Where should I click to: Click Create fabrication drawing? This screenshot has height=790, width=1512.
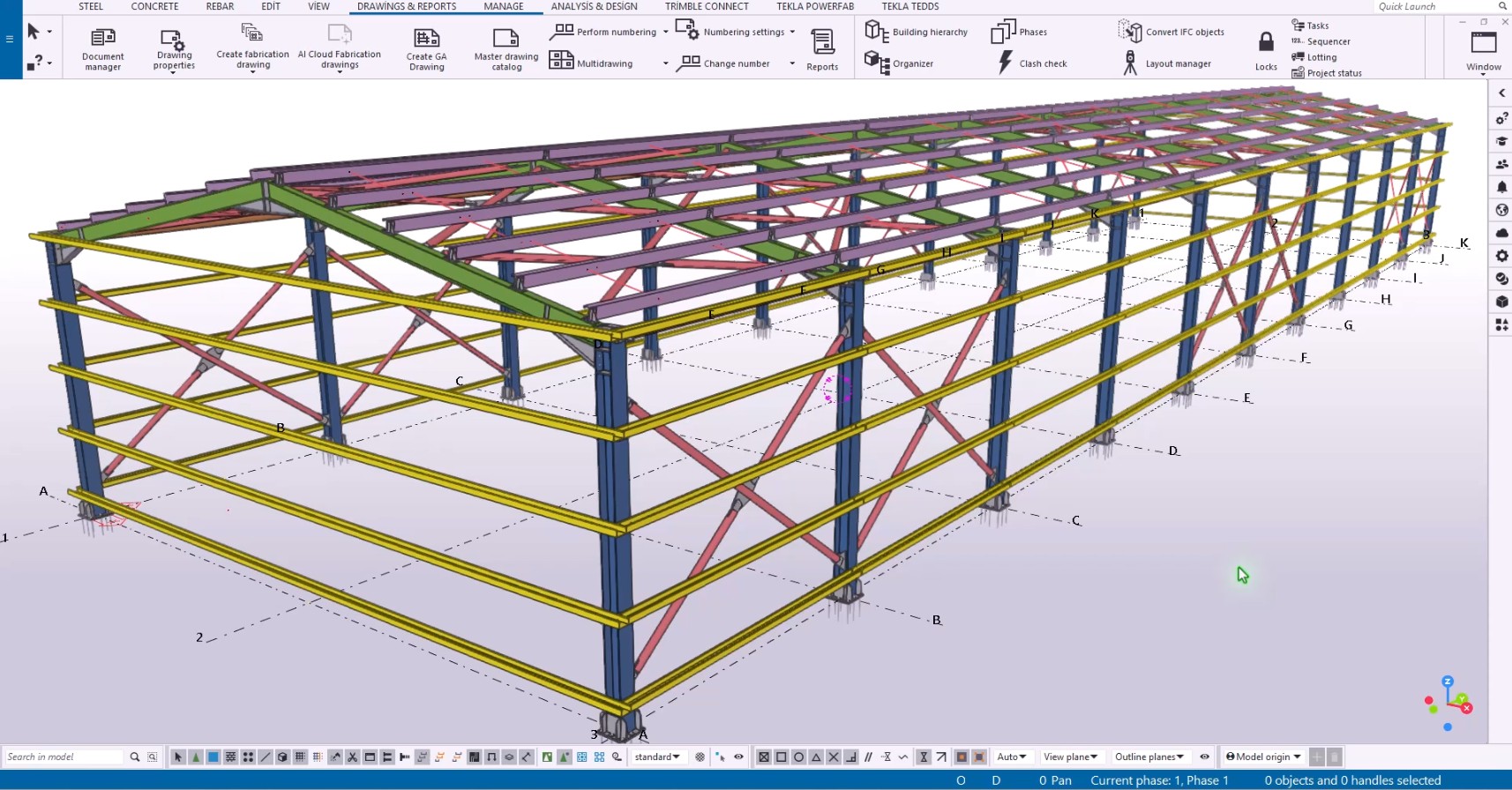[252, 48]
